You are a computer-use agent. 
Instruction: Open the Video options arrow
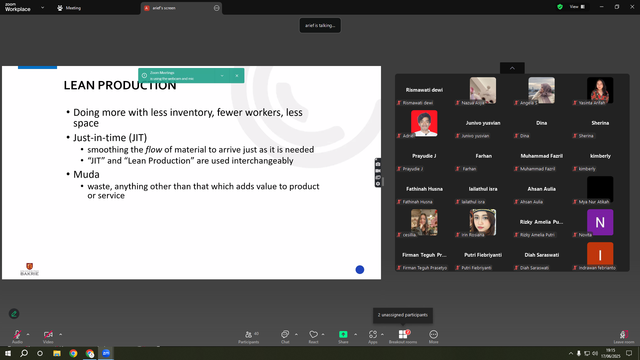click(60, 335)
